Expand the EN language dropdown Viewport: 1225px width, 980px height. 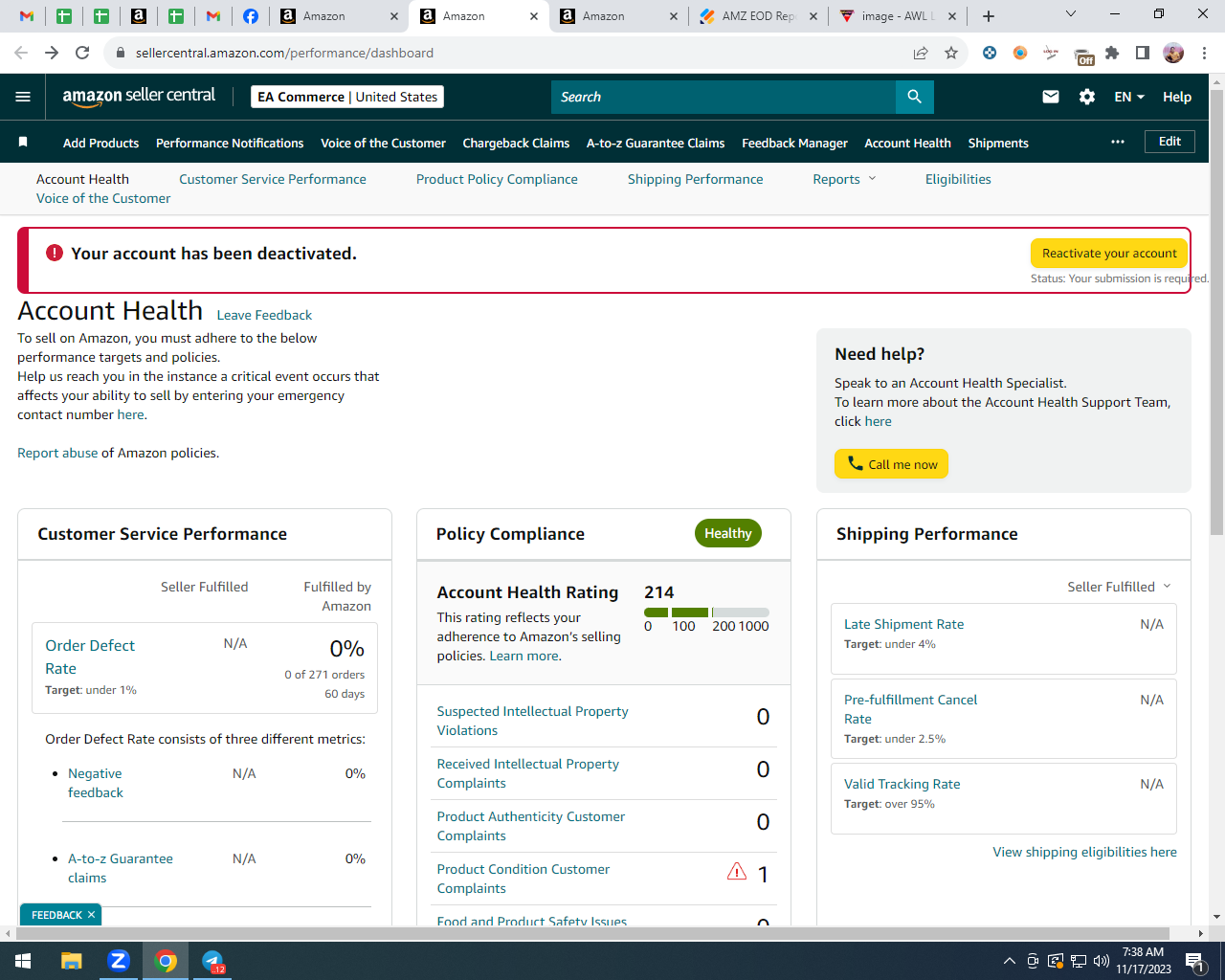pos(1129,97)
